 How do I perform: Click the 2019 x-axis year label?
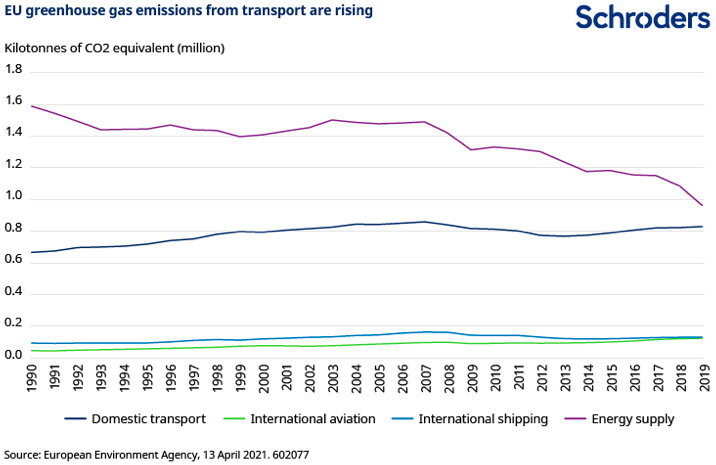pos(705,378)
